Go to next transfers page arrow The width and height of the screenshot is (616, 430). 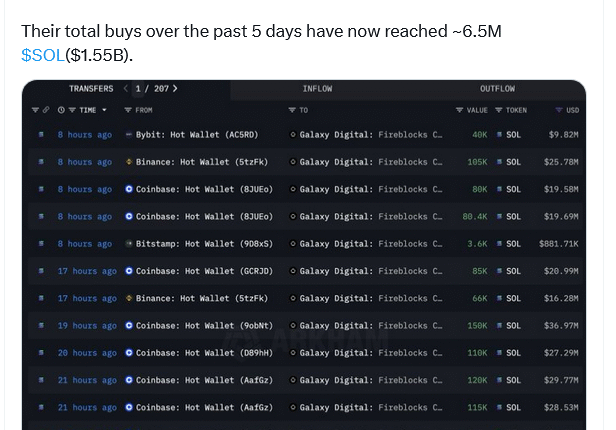pyautogui.click(x=175, y=89)
